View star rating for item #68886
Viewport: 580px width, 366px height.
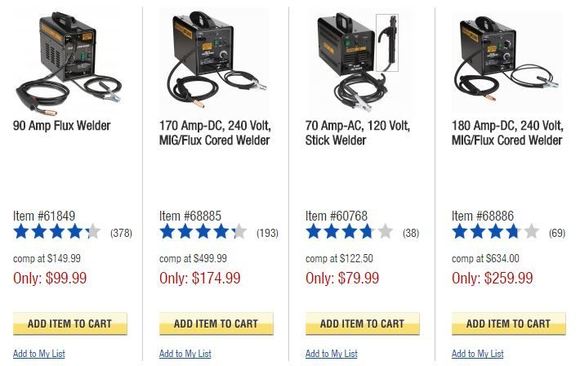(495, 232)
